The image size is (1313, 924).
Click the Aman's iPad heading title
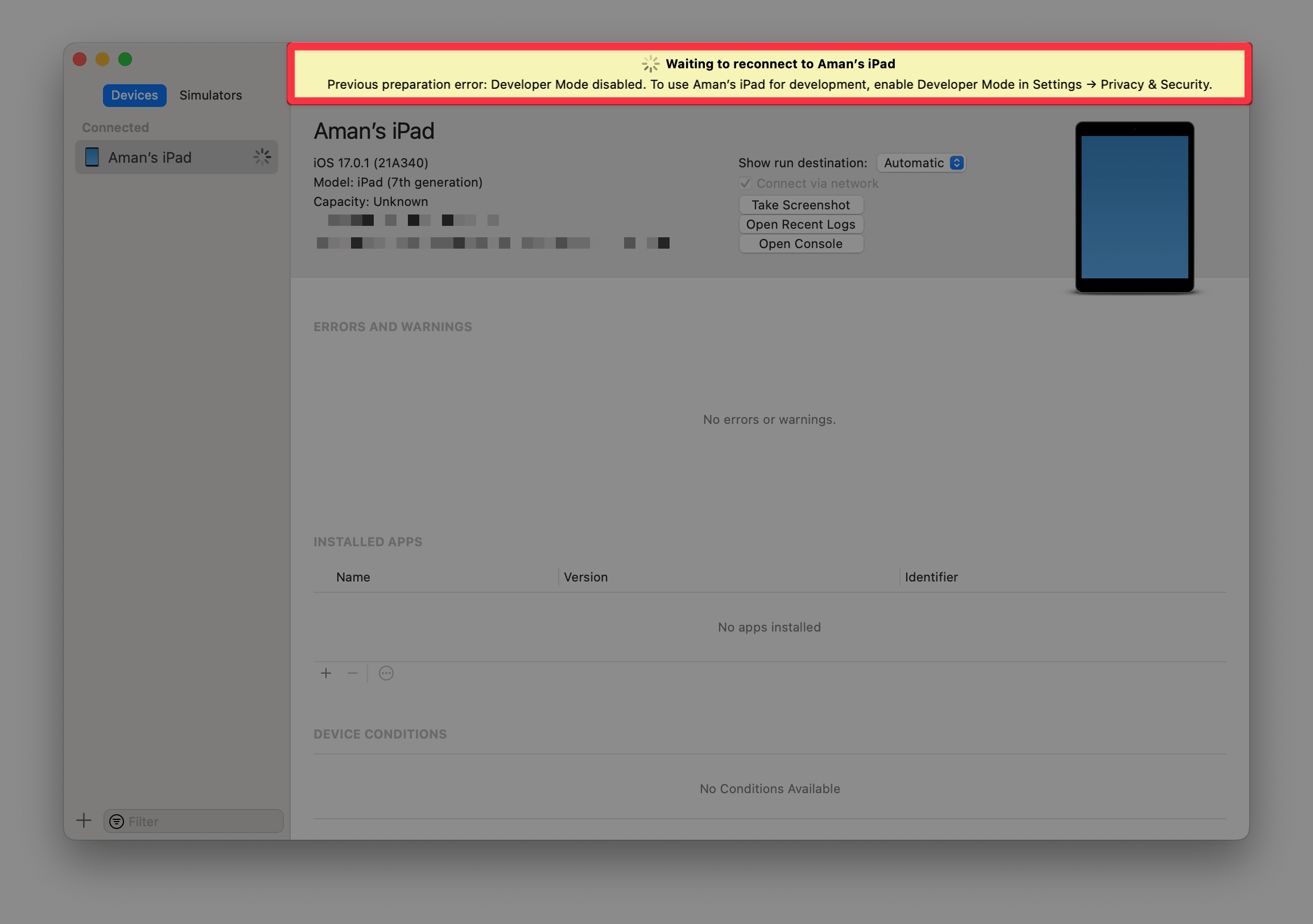(x=374, y=131)
